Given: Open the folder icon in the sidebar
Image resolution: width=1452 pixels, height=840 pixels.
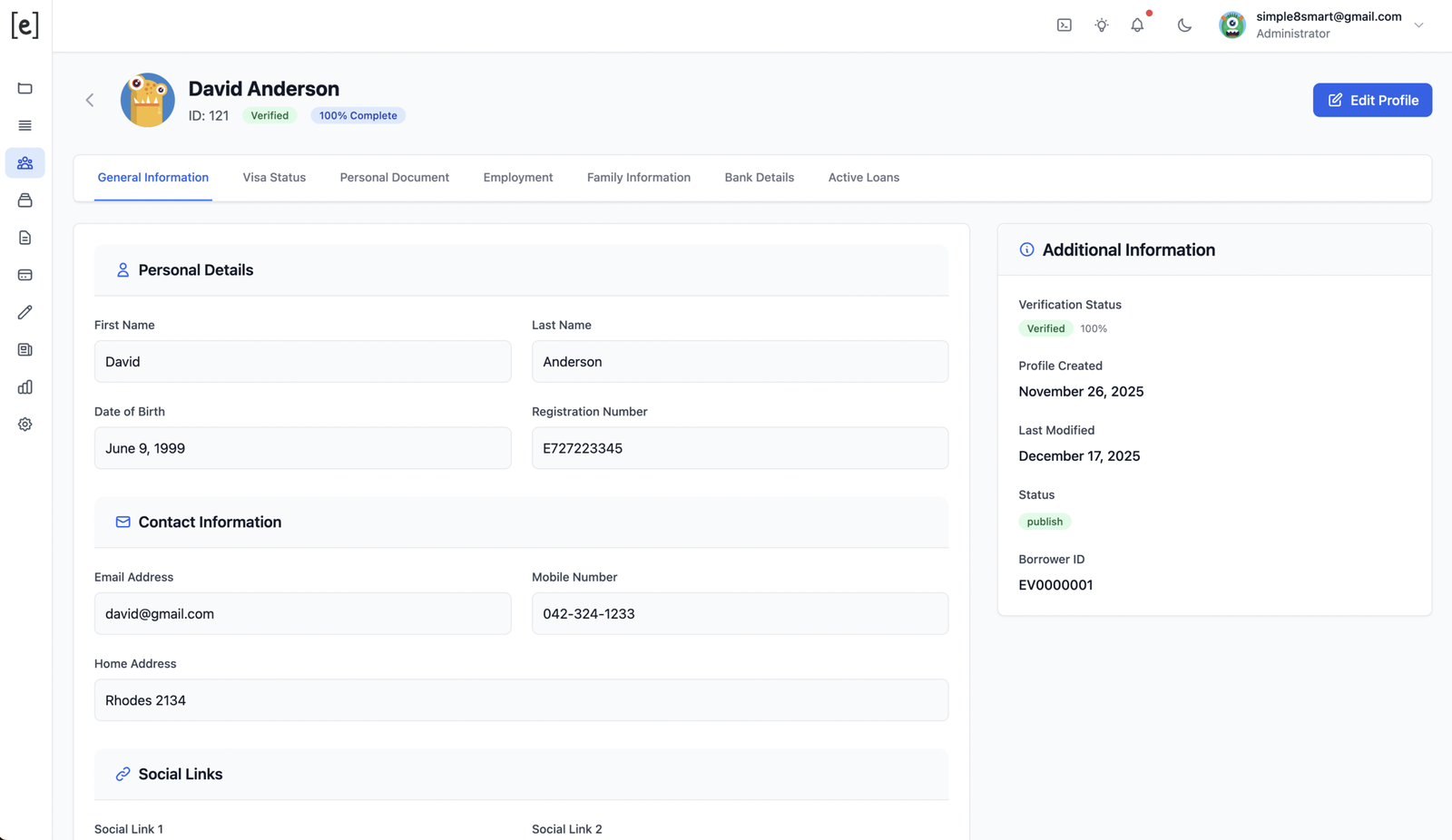Looking at the screenshot, I should [x=25, y=88].
